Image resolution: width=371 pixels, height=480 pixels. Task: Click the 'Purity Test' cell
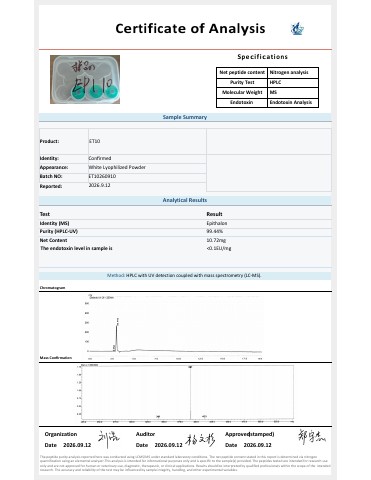[242, 82]
